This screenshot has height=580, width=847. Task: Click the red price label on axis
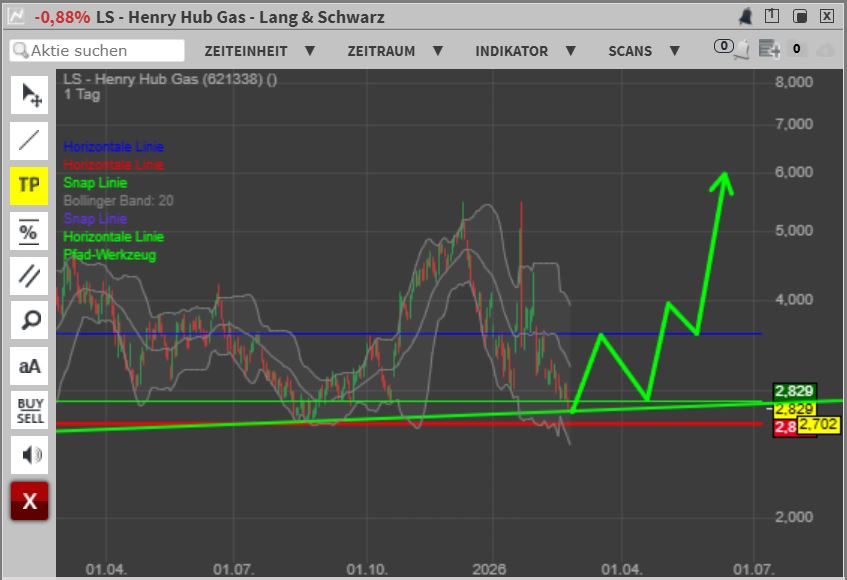pyautogui.click(x=785, y=428)
